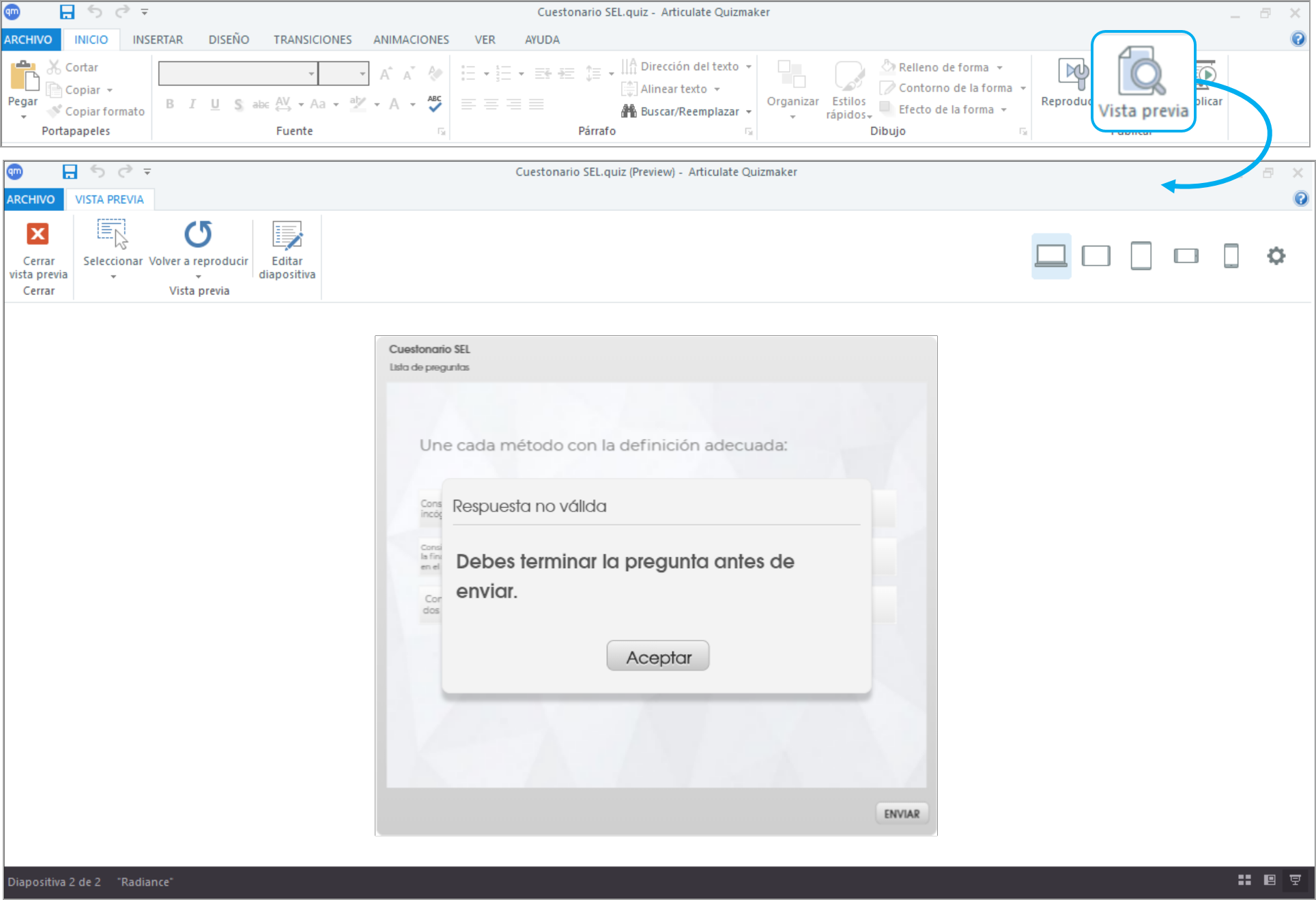The image size is (1316, 900).
Task: Click the justify paragraph icon
Action: pos(537,104)
